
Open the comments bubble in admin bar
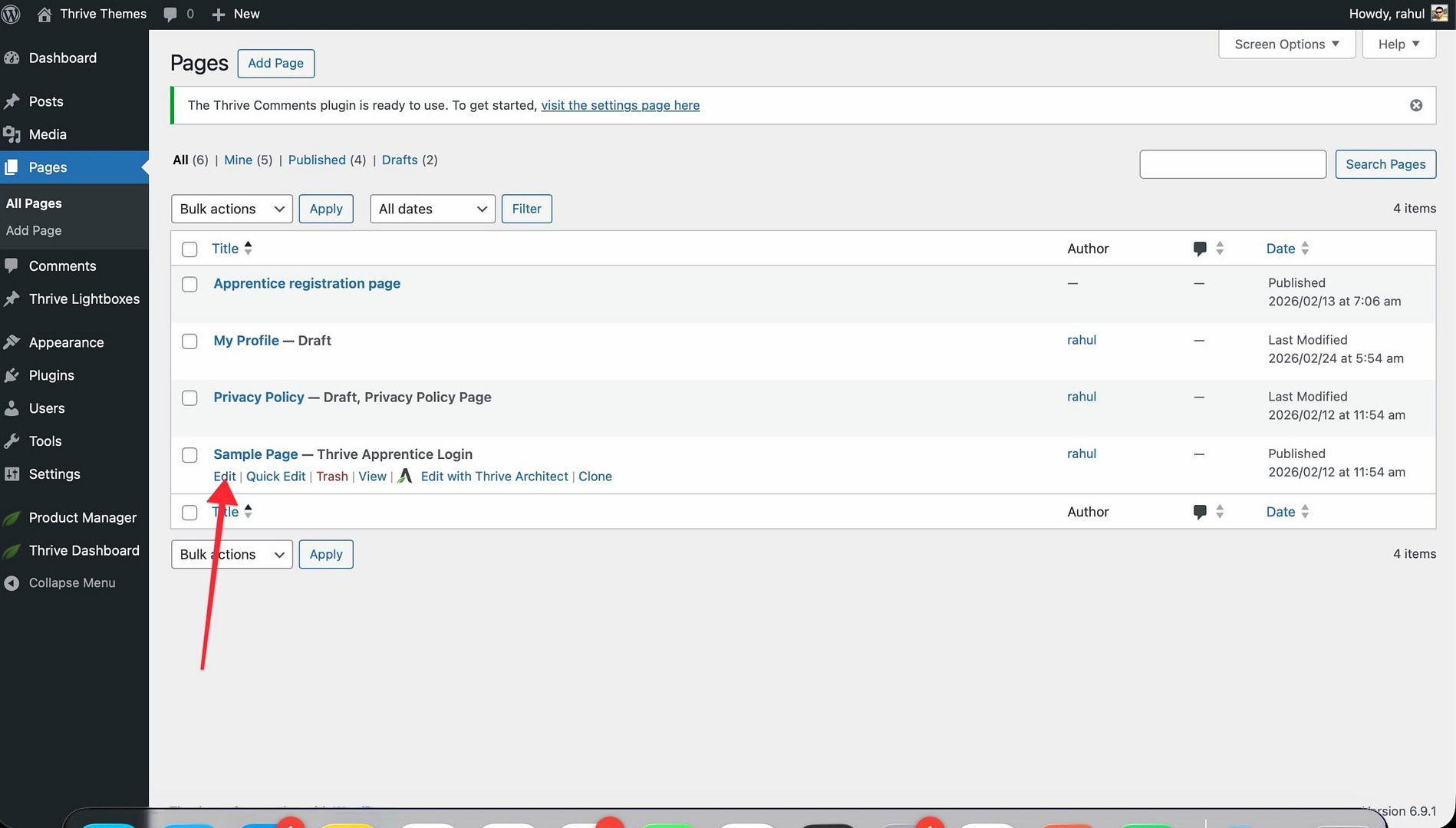click(170, 14)
